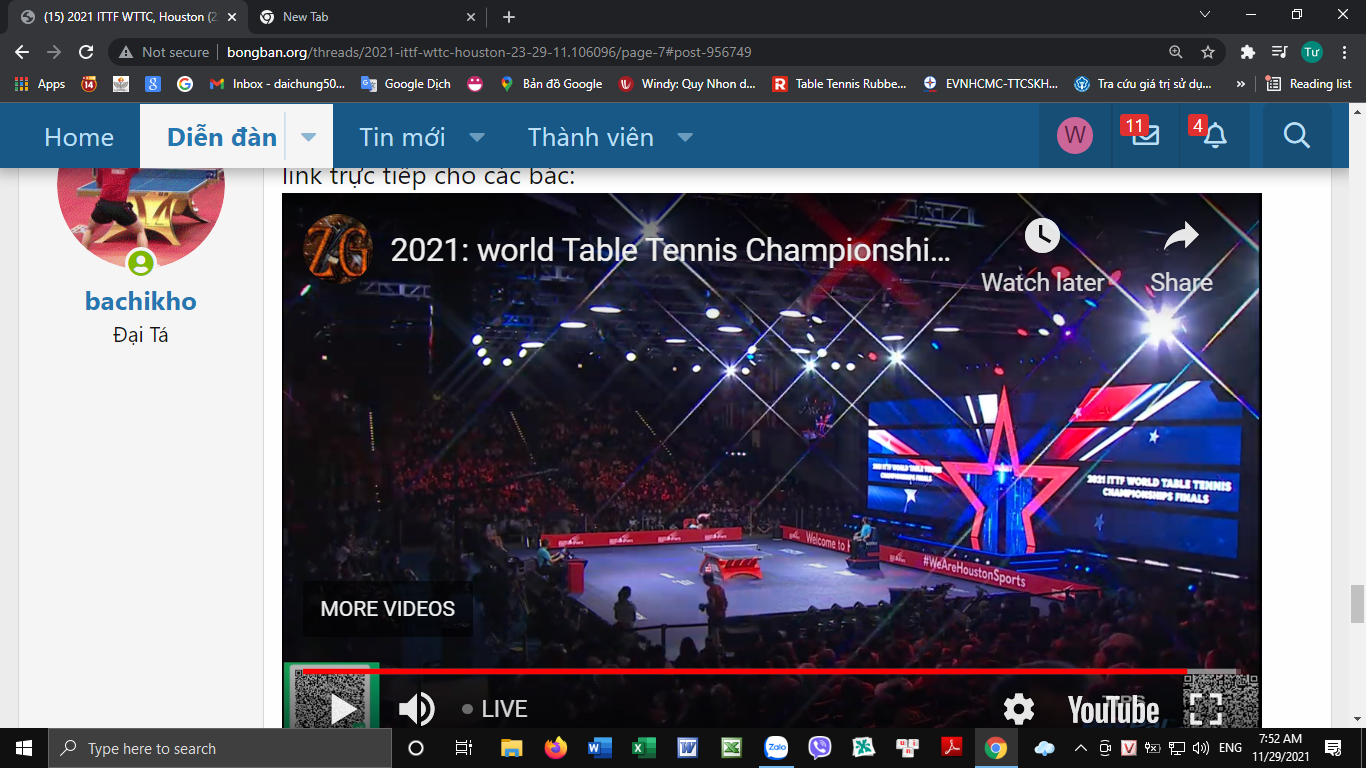Click the MORE VIDEOS button
This screenshot has width=1366, height=768.
coord(387,609)
